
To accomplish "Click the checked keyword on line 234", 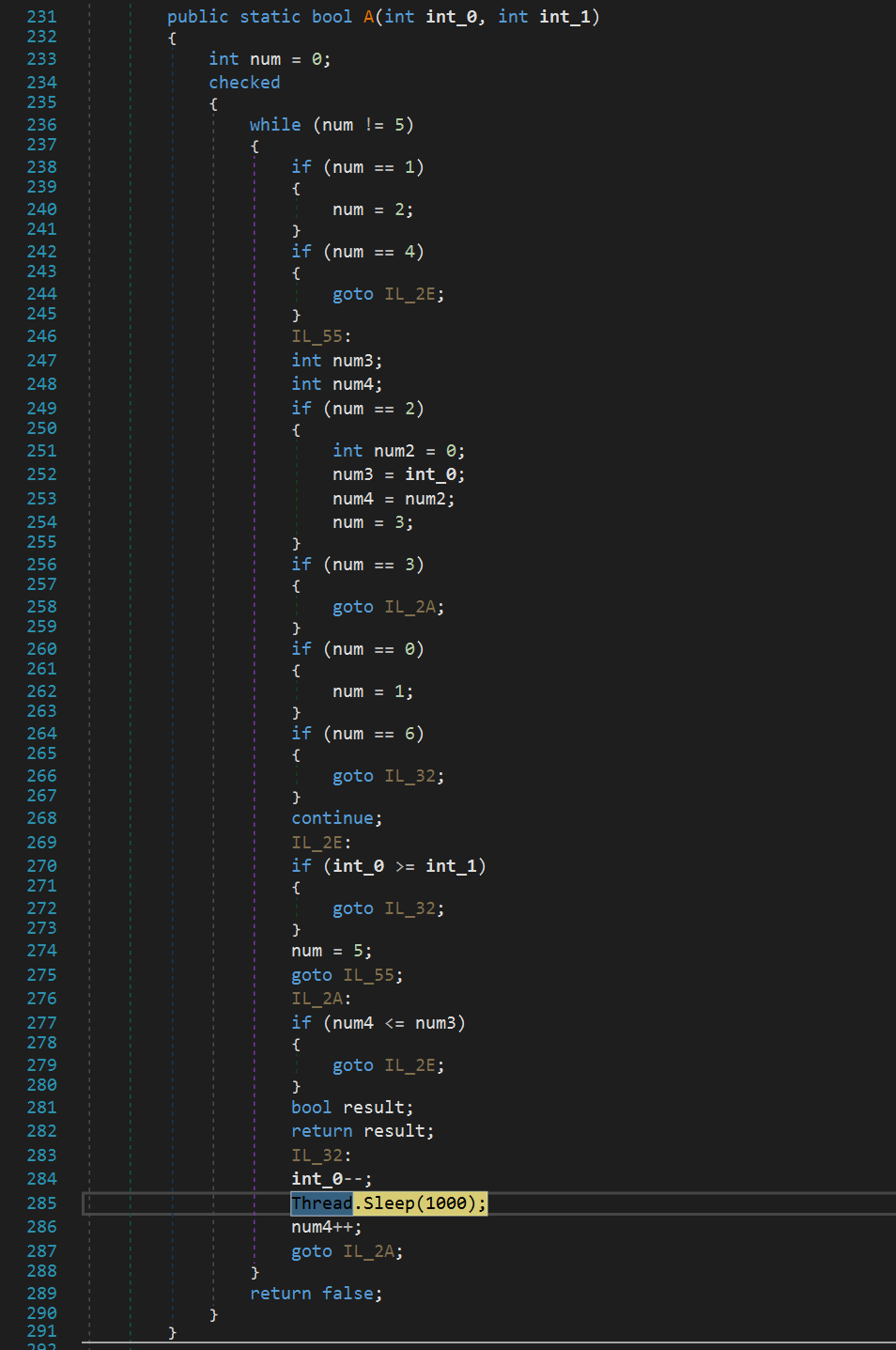I will (244, 83).
